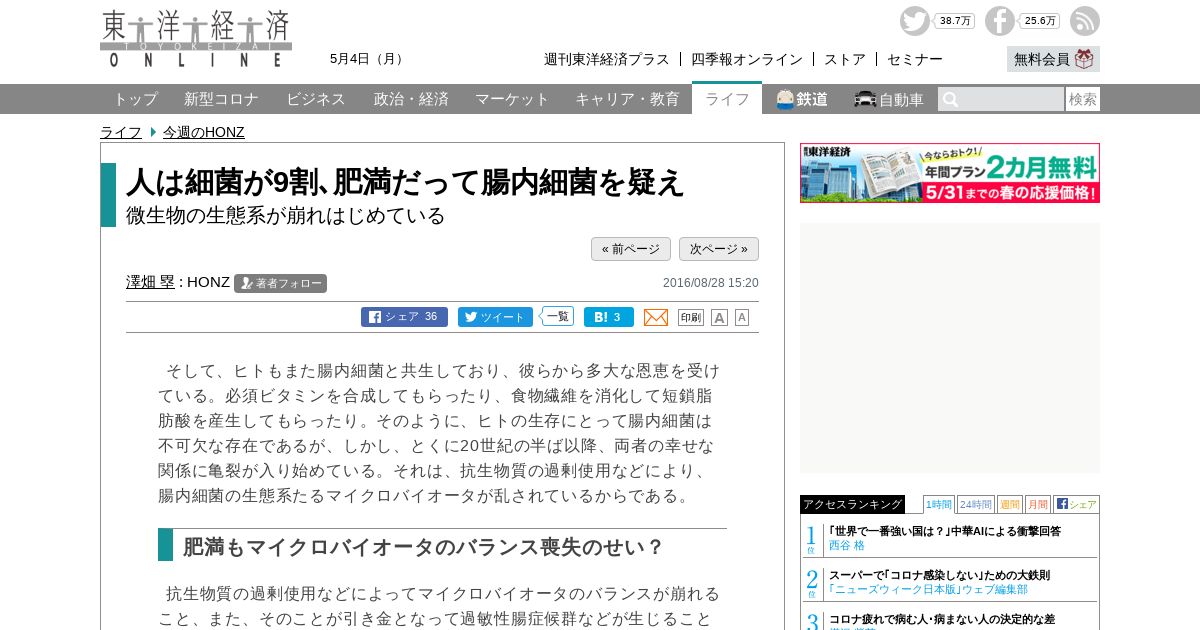Click the date text 5月4日（月）
The width and height of the screenshot is (1200, 630).
click(x=369, y=59)
